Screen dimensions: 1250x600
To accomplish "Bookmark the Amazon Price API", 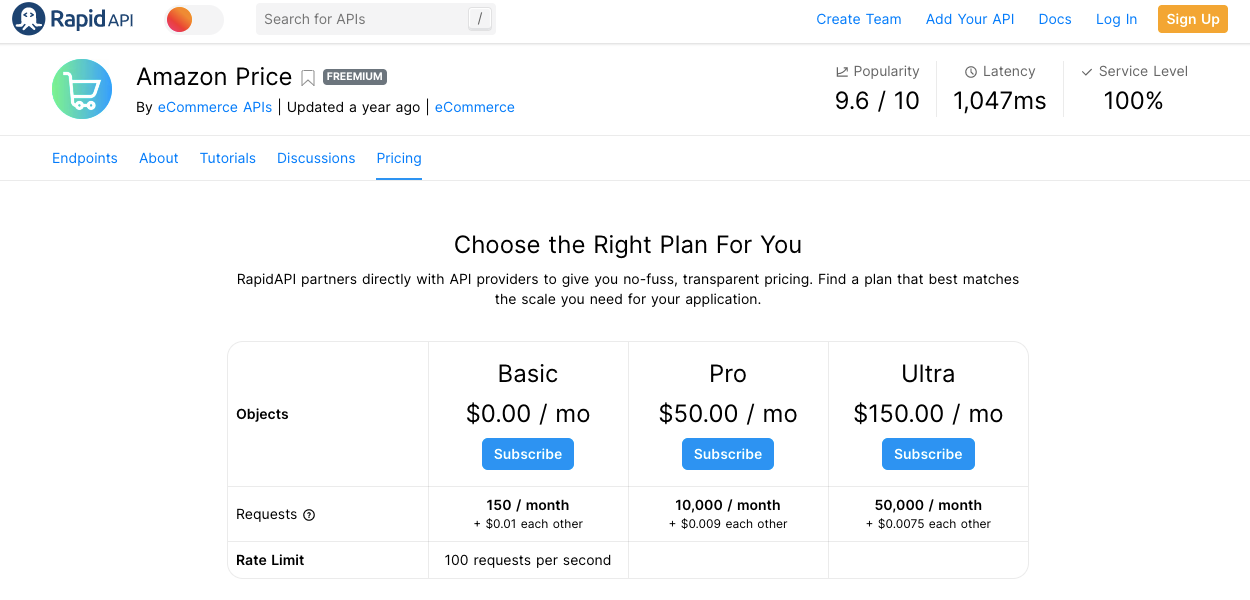I will (x=307, y=76).
